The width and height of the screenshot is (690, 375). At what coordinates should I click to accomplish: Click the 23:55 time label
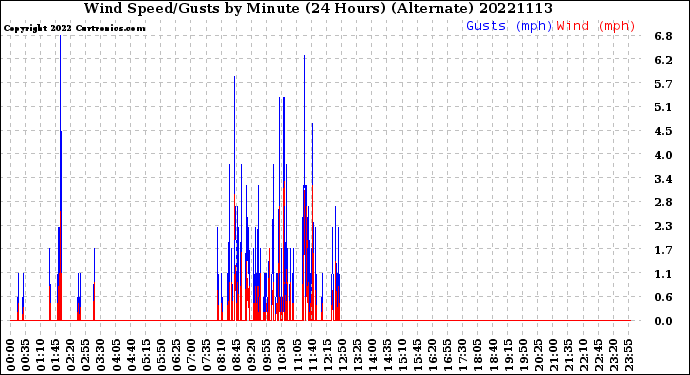[x=629, y=355]
